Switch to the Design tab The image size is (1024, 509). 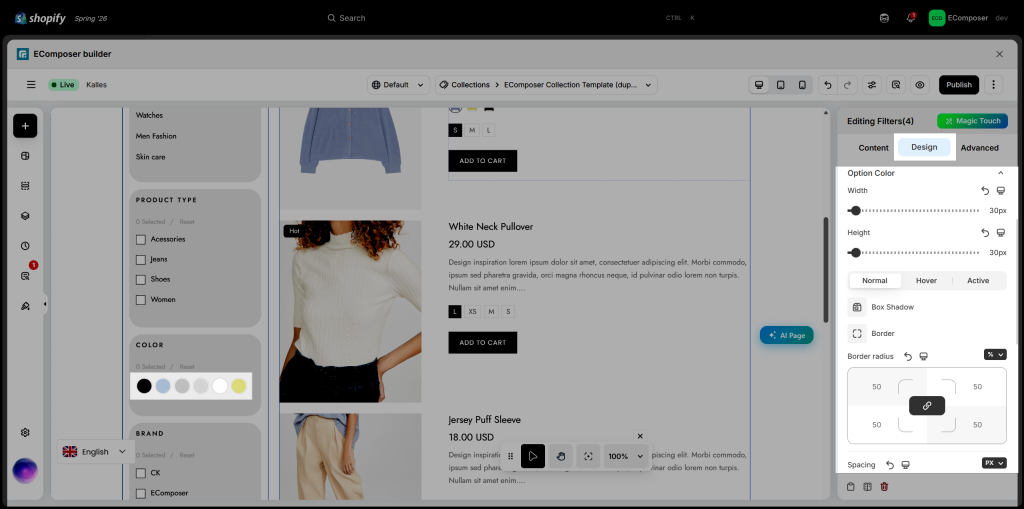[924, 147]
